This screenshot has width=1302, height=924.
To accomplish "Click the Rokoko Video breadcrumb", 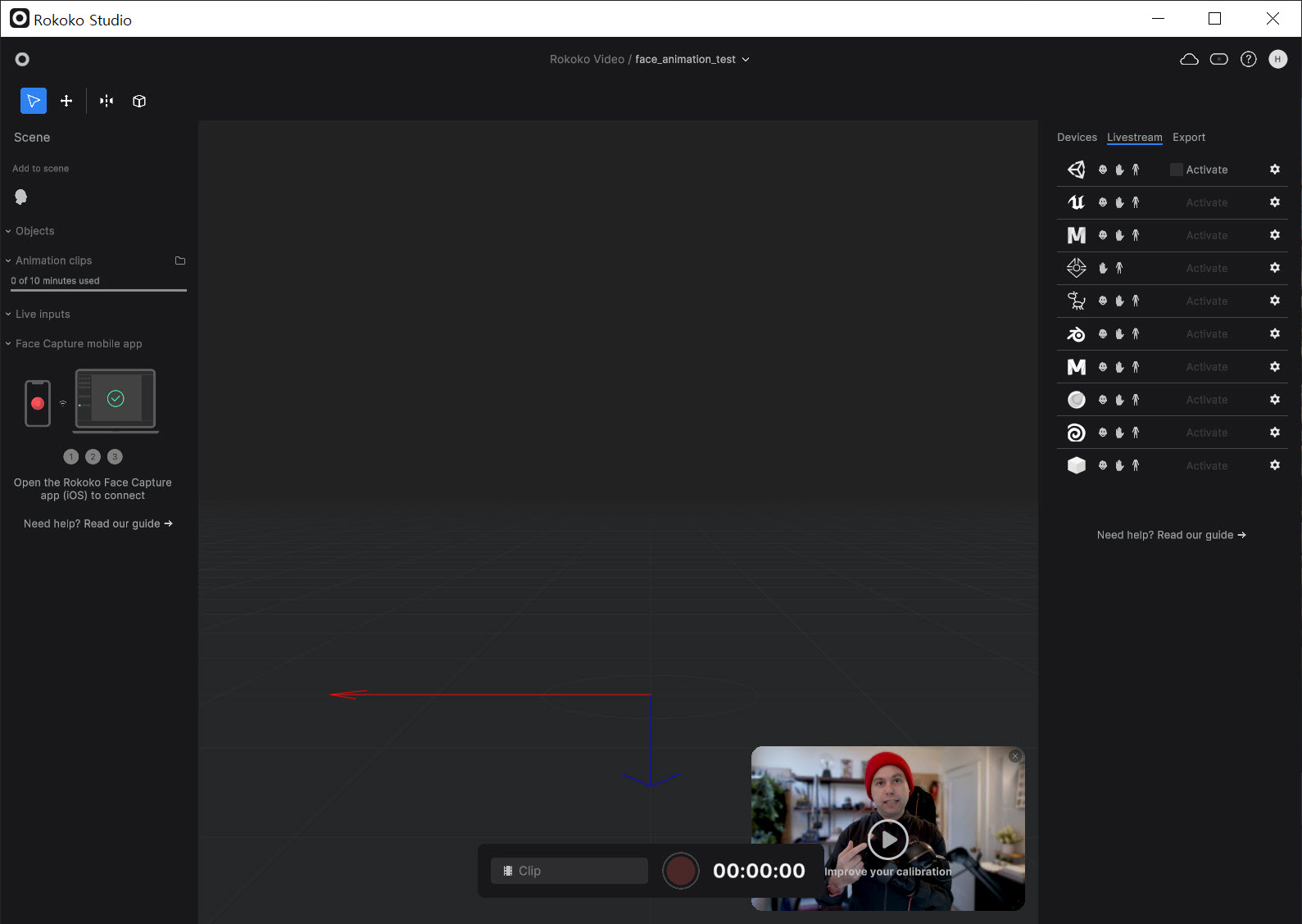I will coord(587,59).
